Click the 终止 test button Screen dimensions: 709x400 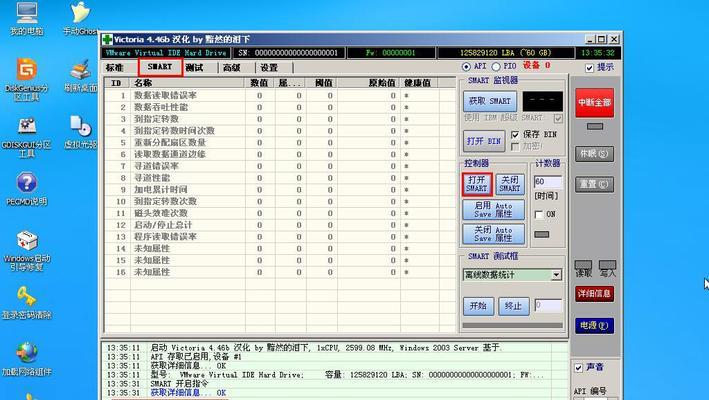pyautogui.click(x=514, y=306)
